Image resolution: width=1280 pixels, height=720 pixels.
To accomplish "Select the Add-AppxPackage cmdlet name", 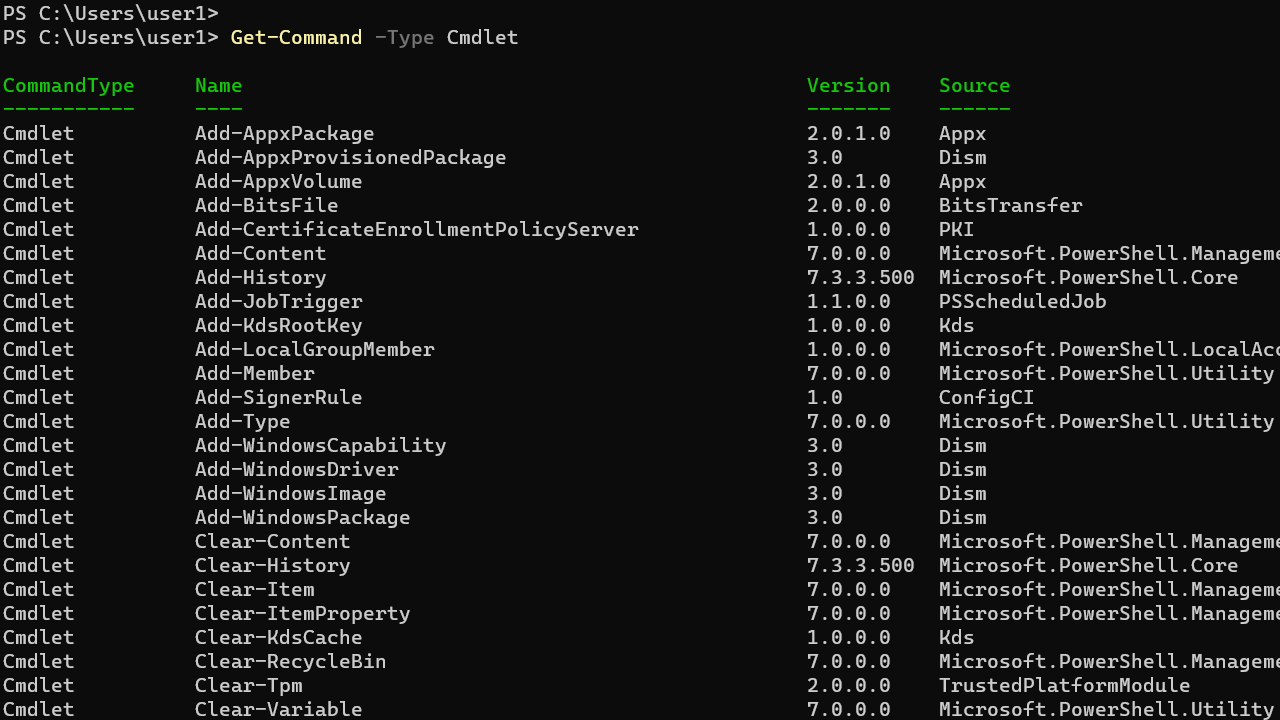I will (x=284, y=133).
